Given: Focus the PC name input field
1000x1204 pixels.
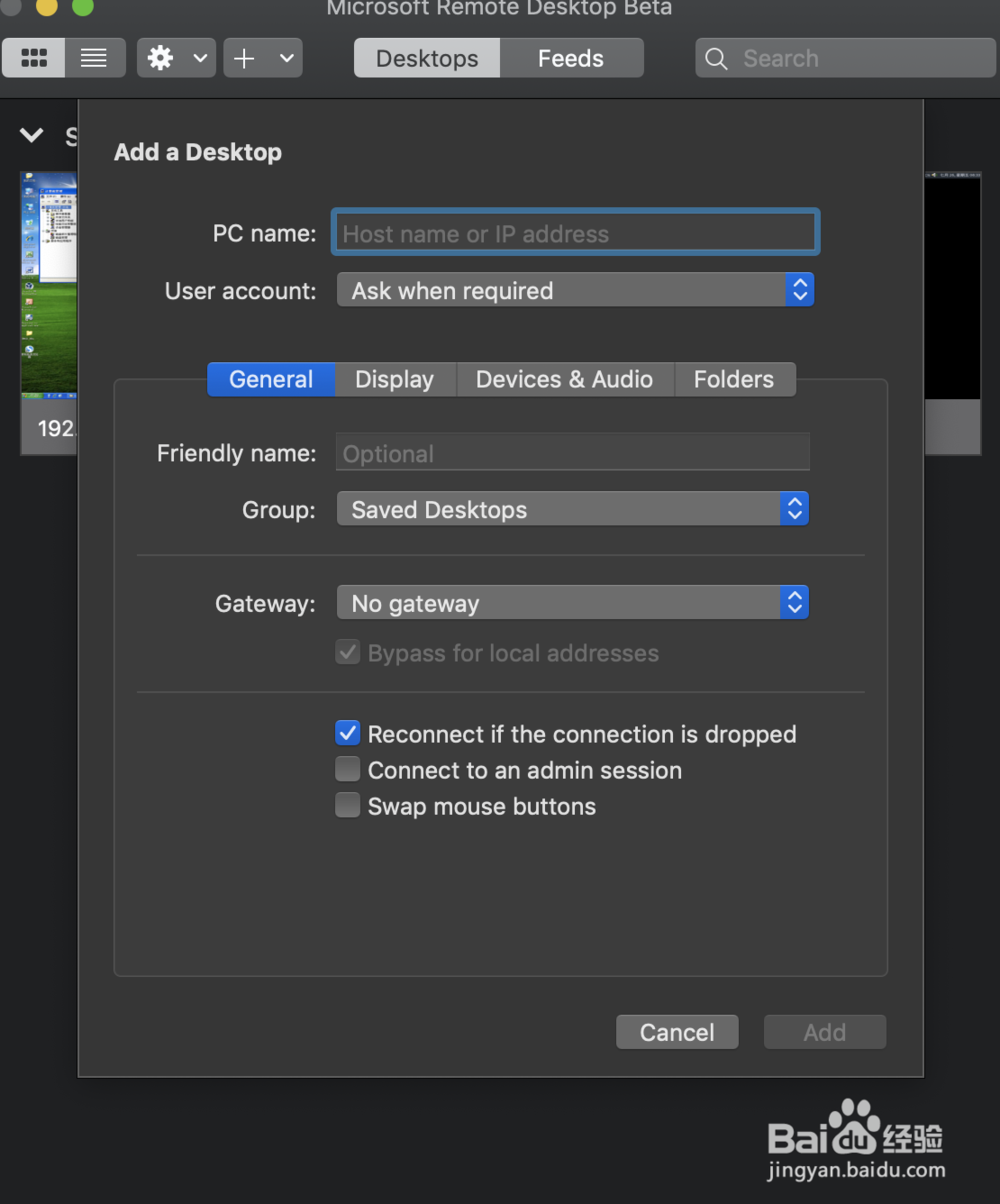Looking at the screenshot, I should click(x=576, y=234).
